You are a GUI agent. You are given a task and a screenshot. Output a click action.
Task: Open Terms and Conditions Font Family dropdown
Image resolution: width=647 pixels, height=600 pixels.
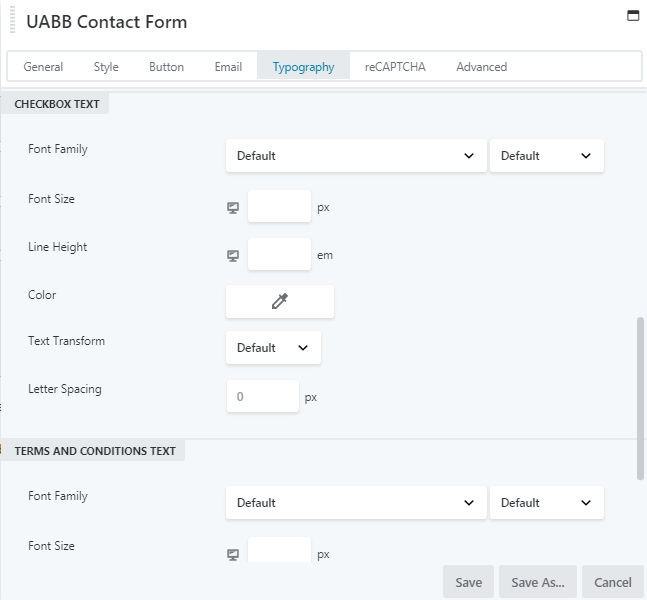tap(355, 503)
